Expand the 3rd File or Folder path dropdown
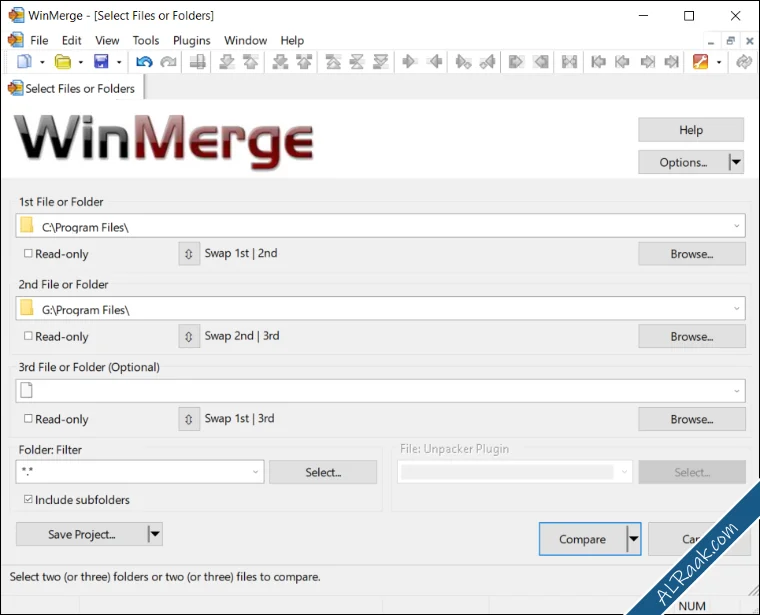 (736, 391)
